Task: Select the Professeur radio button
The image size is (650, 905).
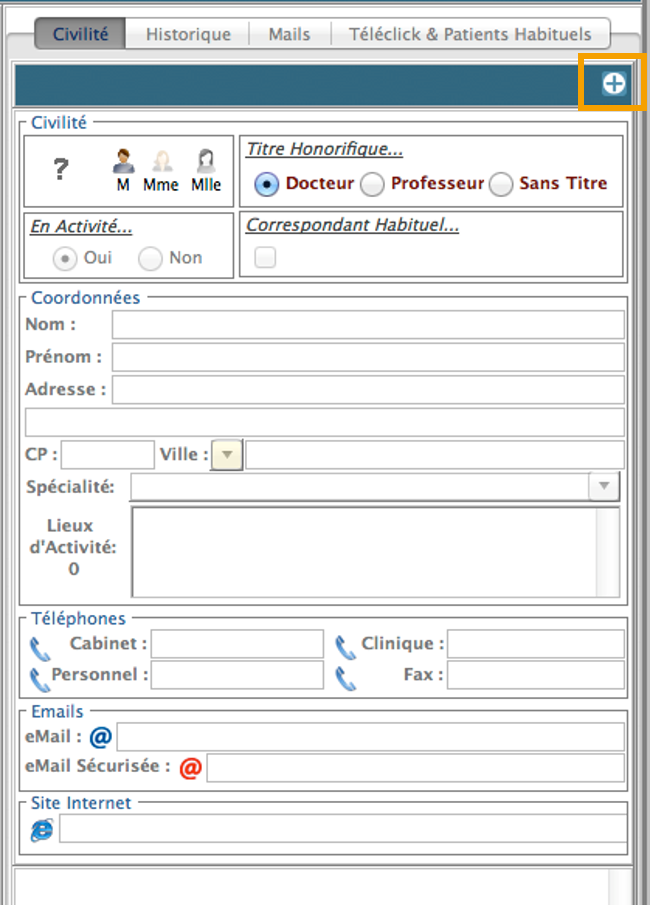Action: 372,184
